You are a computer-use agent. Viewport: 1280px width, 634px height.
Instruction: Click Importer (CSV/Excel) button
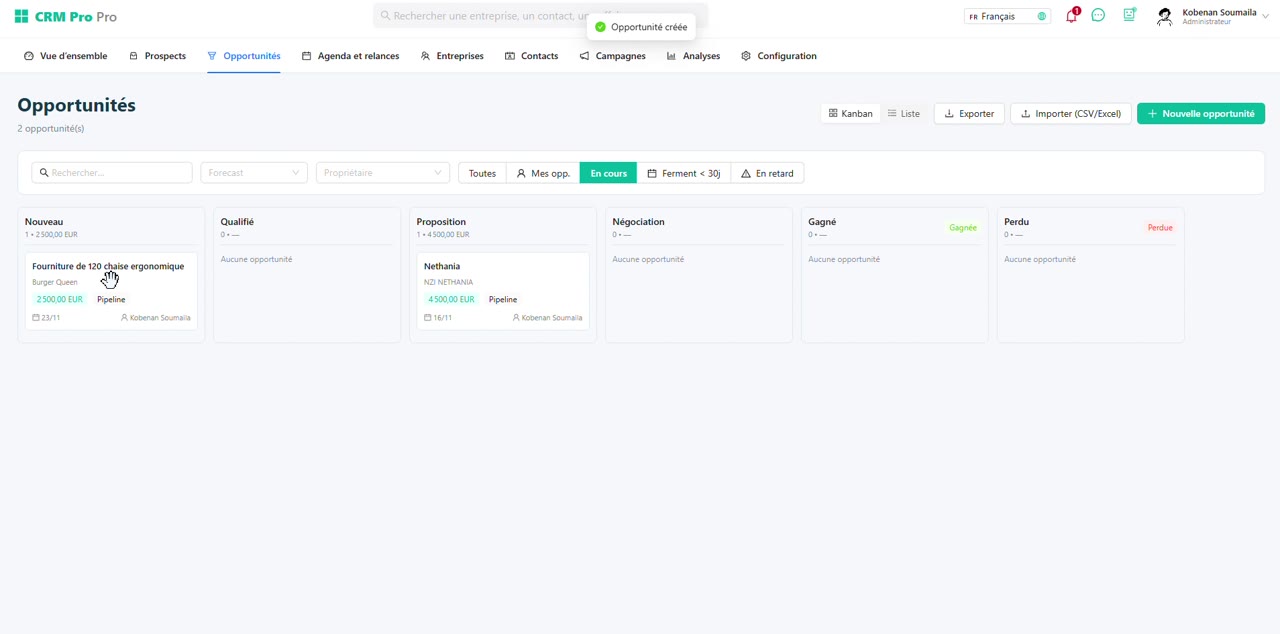tap(1071, 114)
